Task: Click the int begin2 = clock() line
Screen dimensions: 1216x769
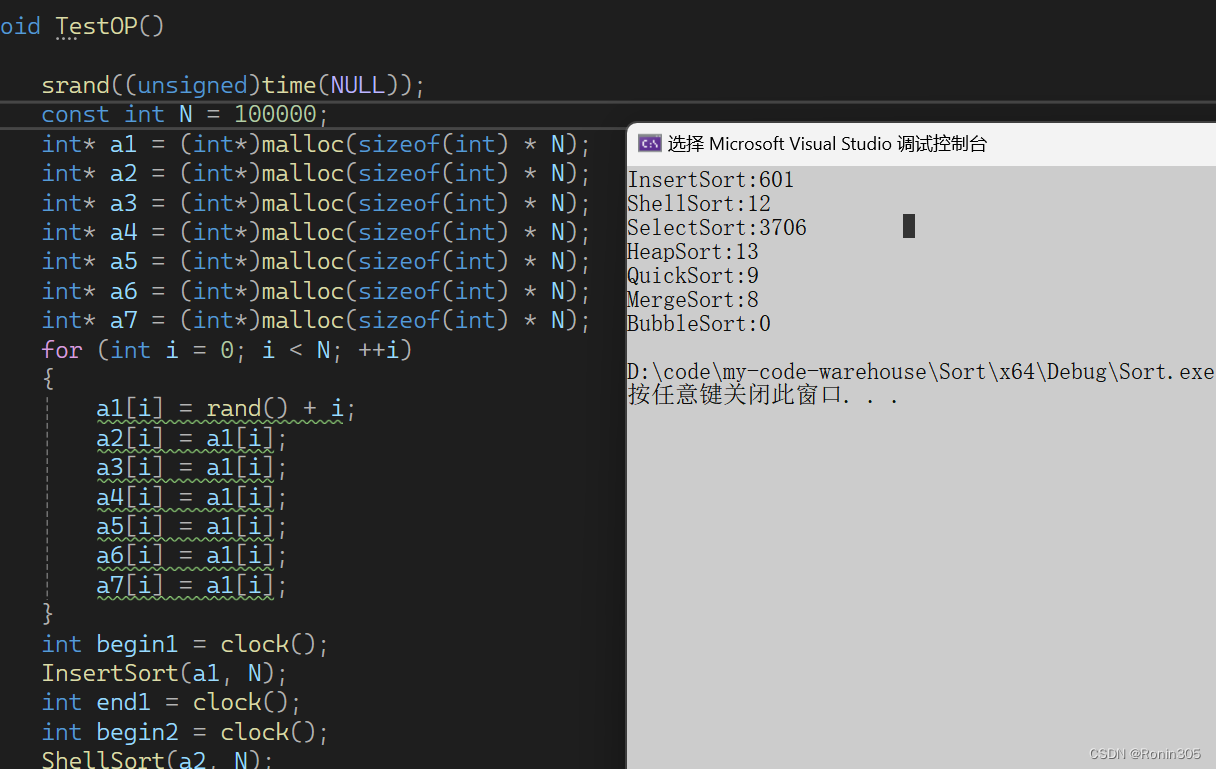Action: tap(185, 732)
